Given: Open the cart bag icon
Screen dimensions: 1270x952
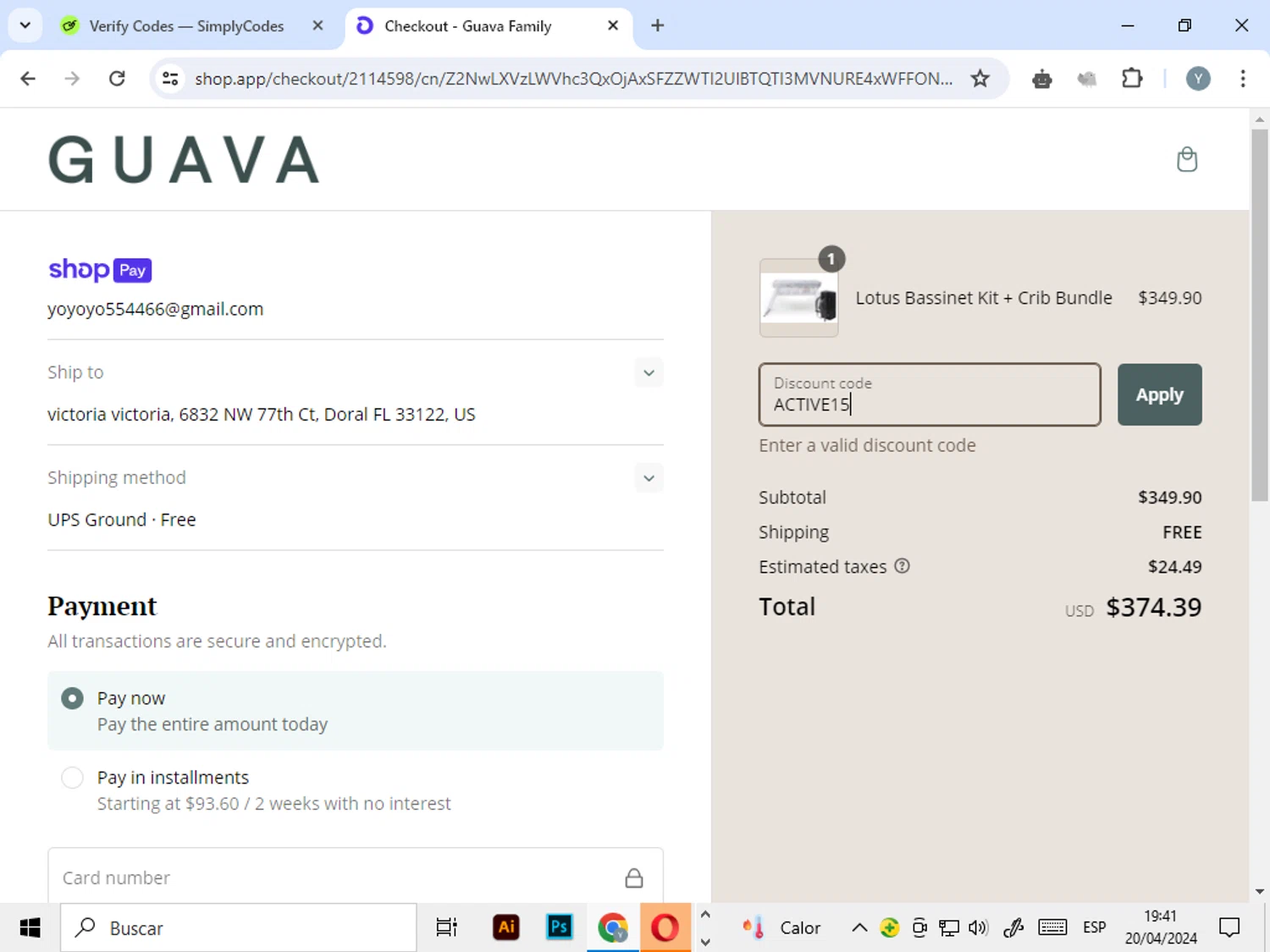Looking at the screenshot, I should 1187,159.
